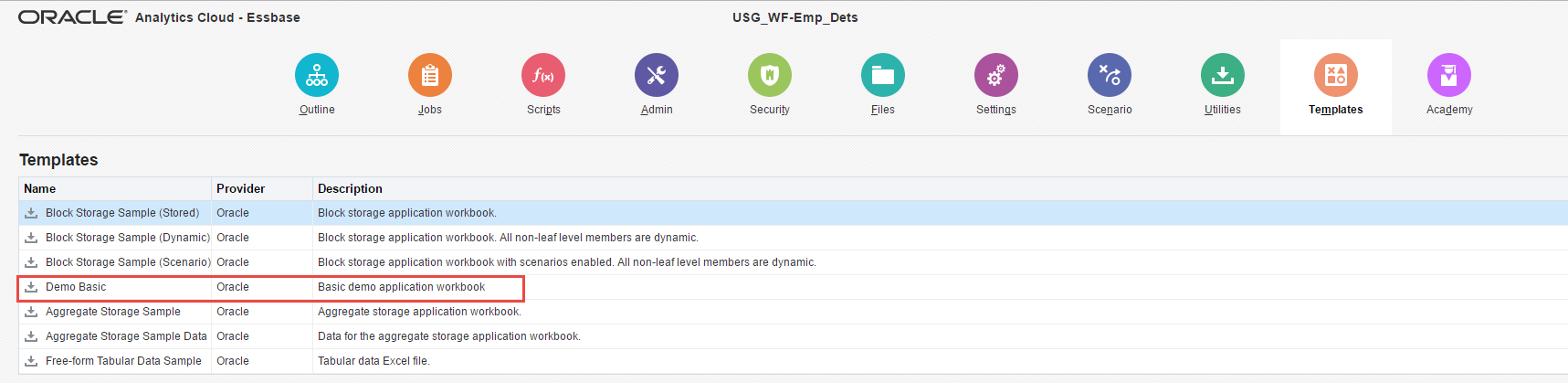Download the Free-form Tabular Data Sample
Image resolution: width=1568 pixels, height=383 pixels.
click(x=31, y=361)
